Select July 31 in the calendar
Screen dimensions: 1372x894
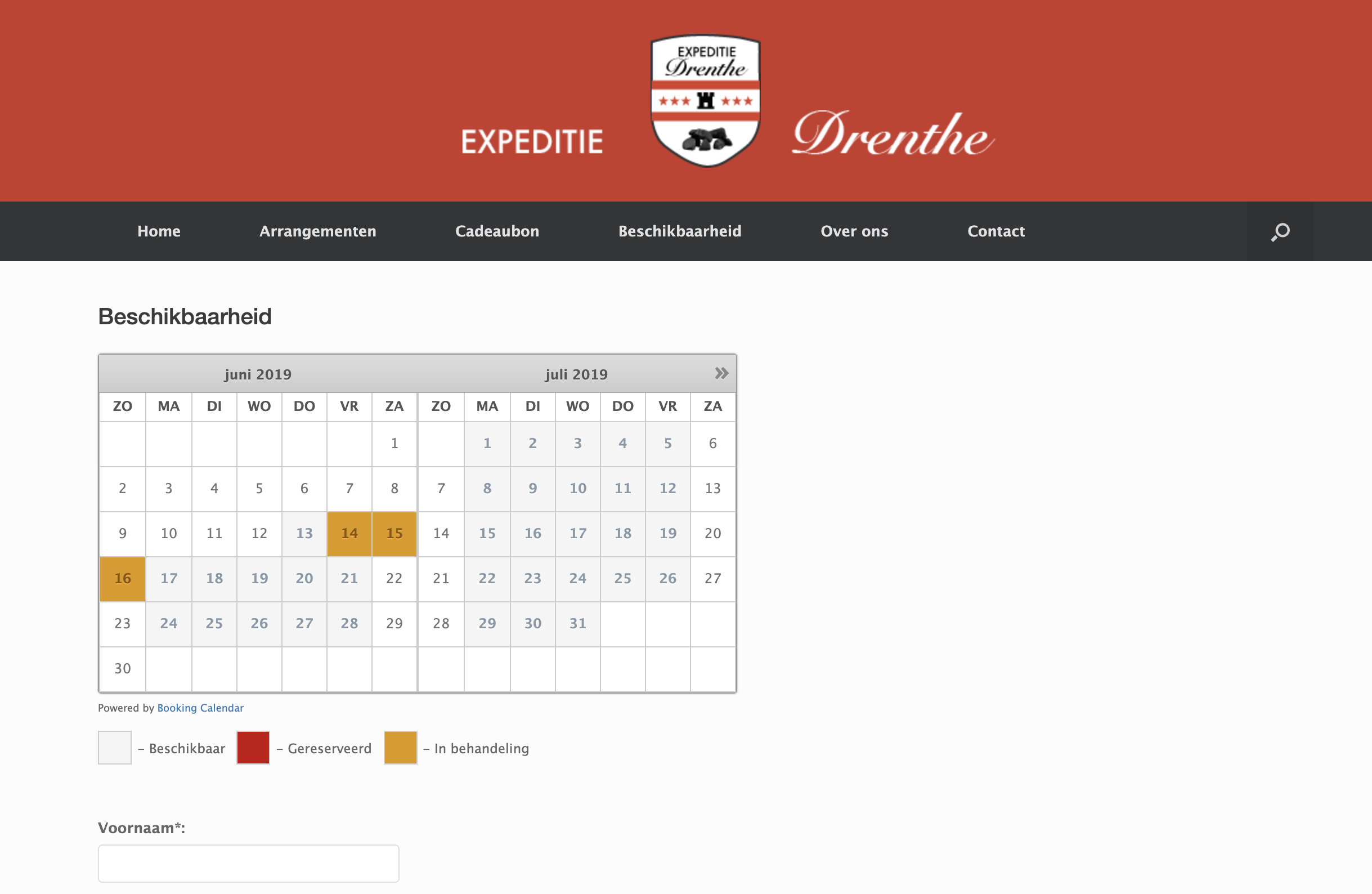[x=577, y=624]
